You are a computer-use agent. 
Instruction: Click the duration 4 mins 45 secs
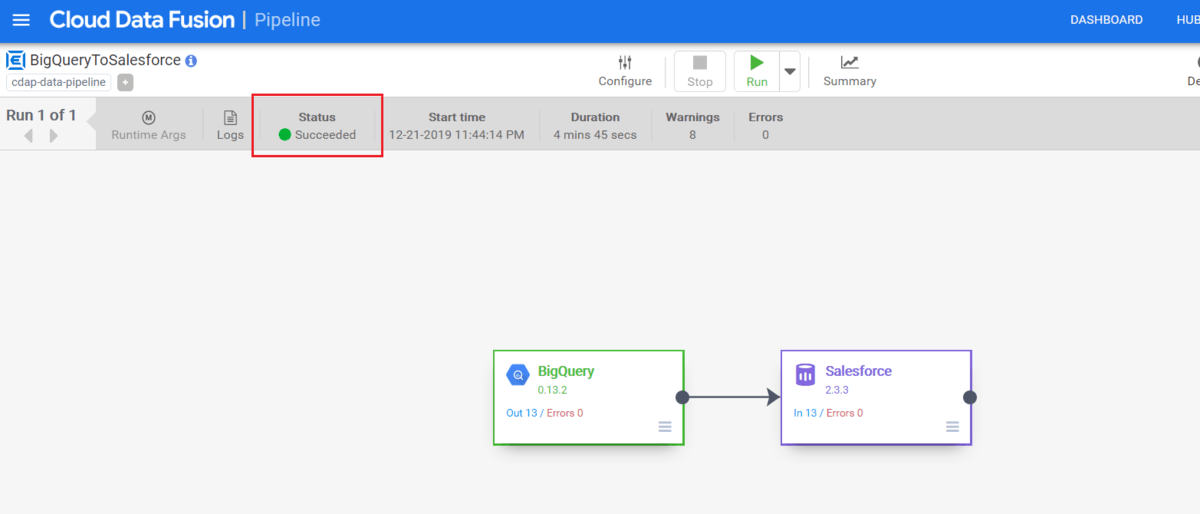[x=595, y=135]
